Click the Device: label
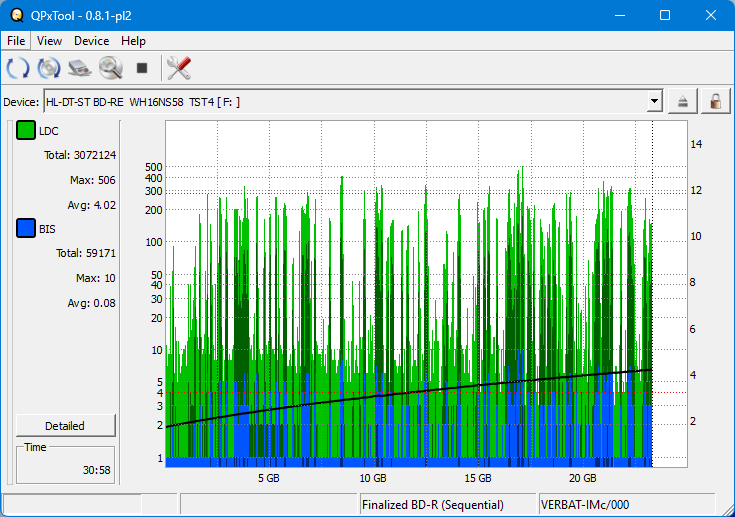The width and height of the screenshot is (735, 517). coord(21,102)
